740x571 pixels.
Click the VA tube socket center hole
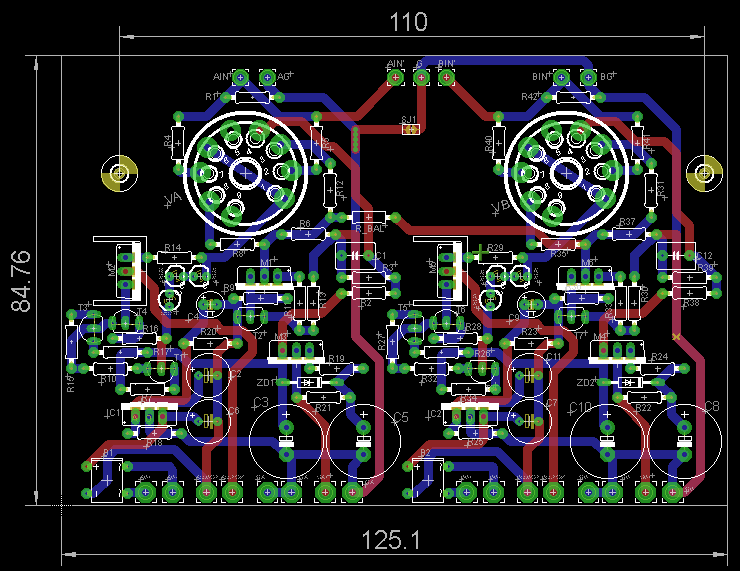245,174
